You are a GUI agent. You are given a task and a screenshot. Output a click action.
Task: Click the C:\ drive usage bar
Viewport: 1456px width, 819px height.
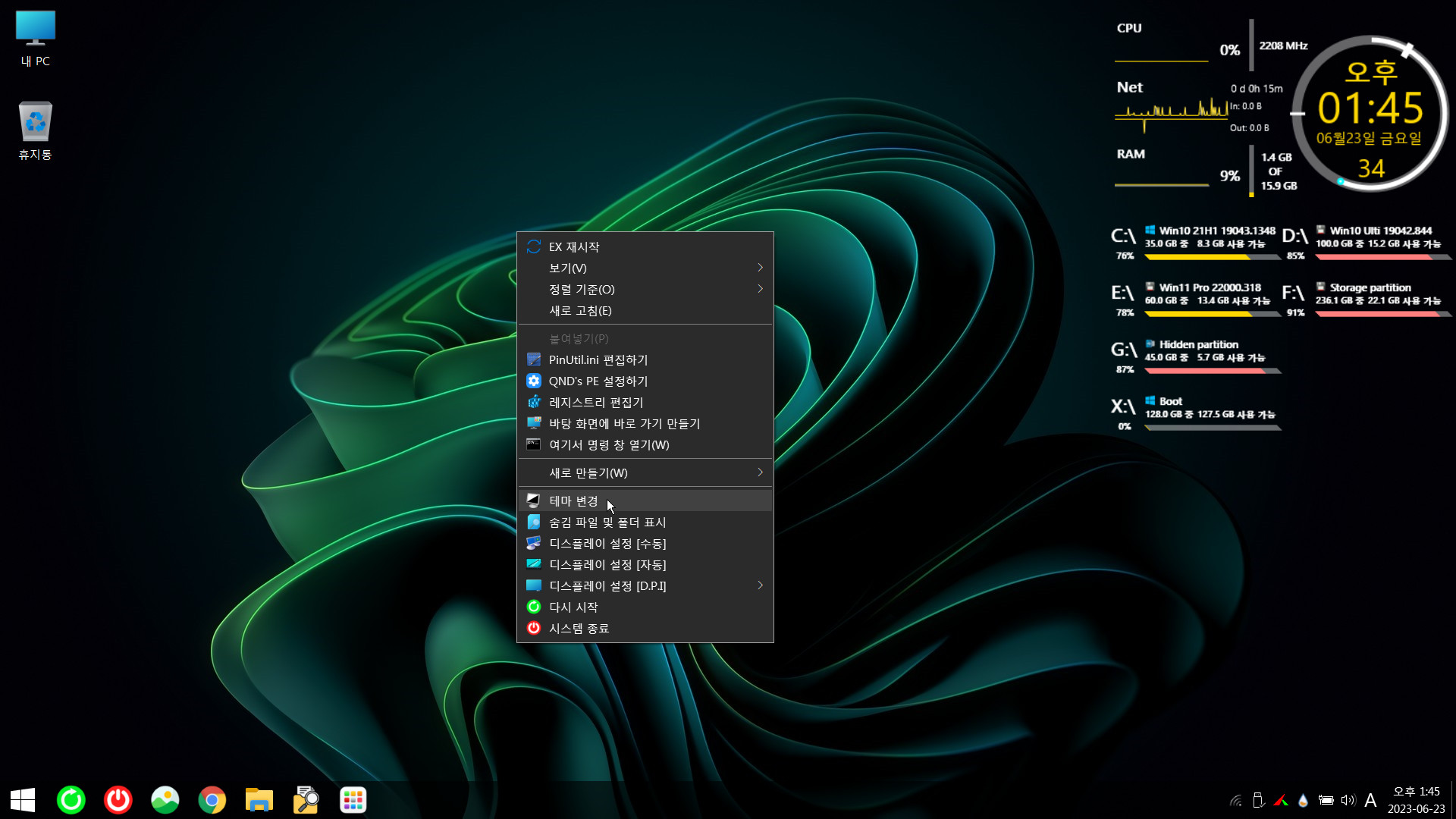[1213, 257]
